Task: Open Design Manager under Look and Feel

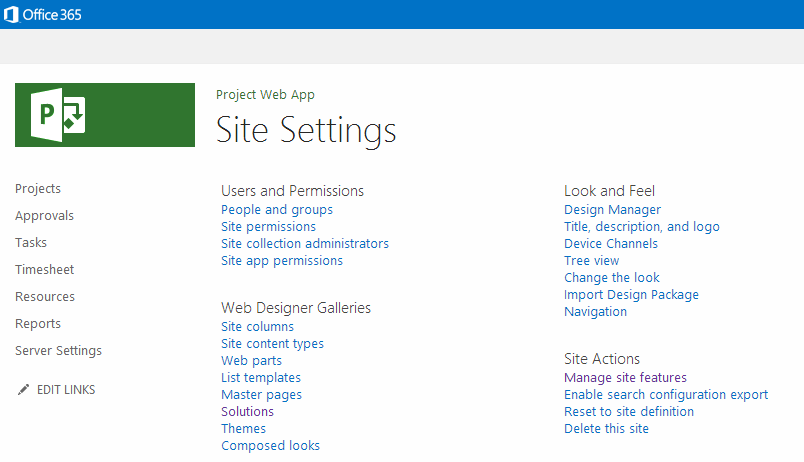Action: 612,210
